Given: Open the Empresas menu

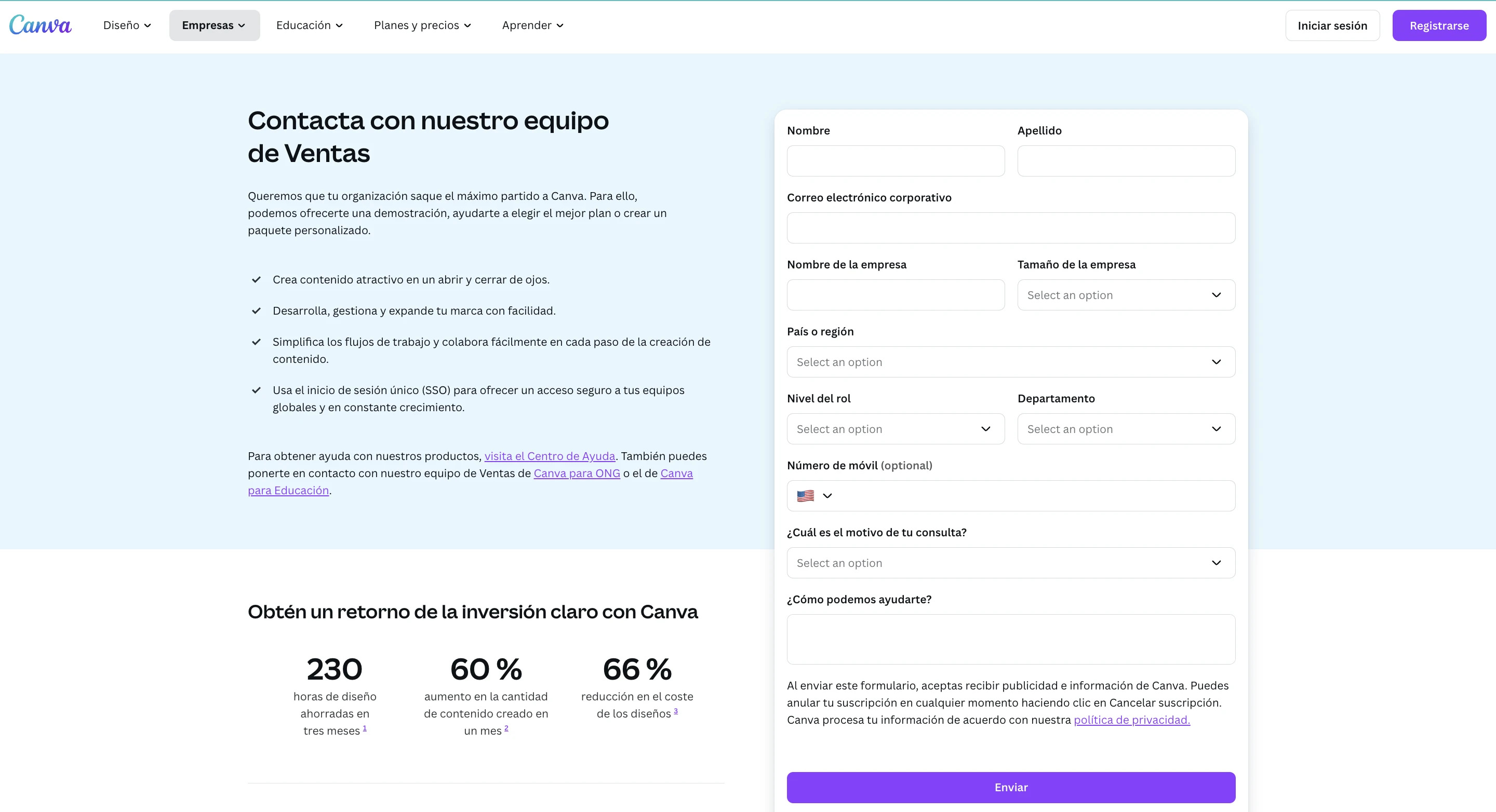Looking at the screenshot, I should click(213, 25).
